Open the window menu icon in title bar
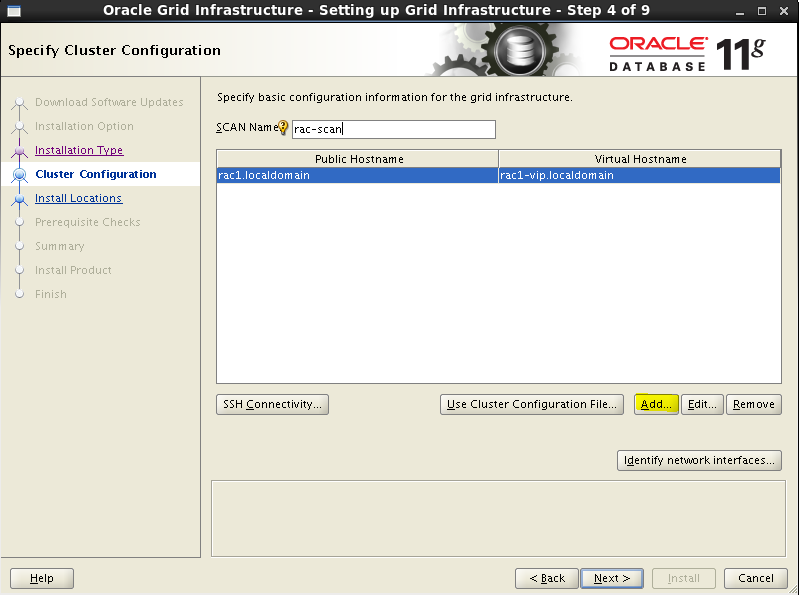Screen dimensions: 799x595 [14, 11]
